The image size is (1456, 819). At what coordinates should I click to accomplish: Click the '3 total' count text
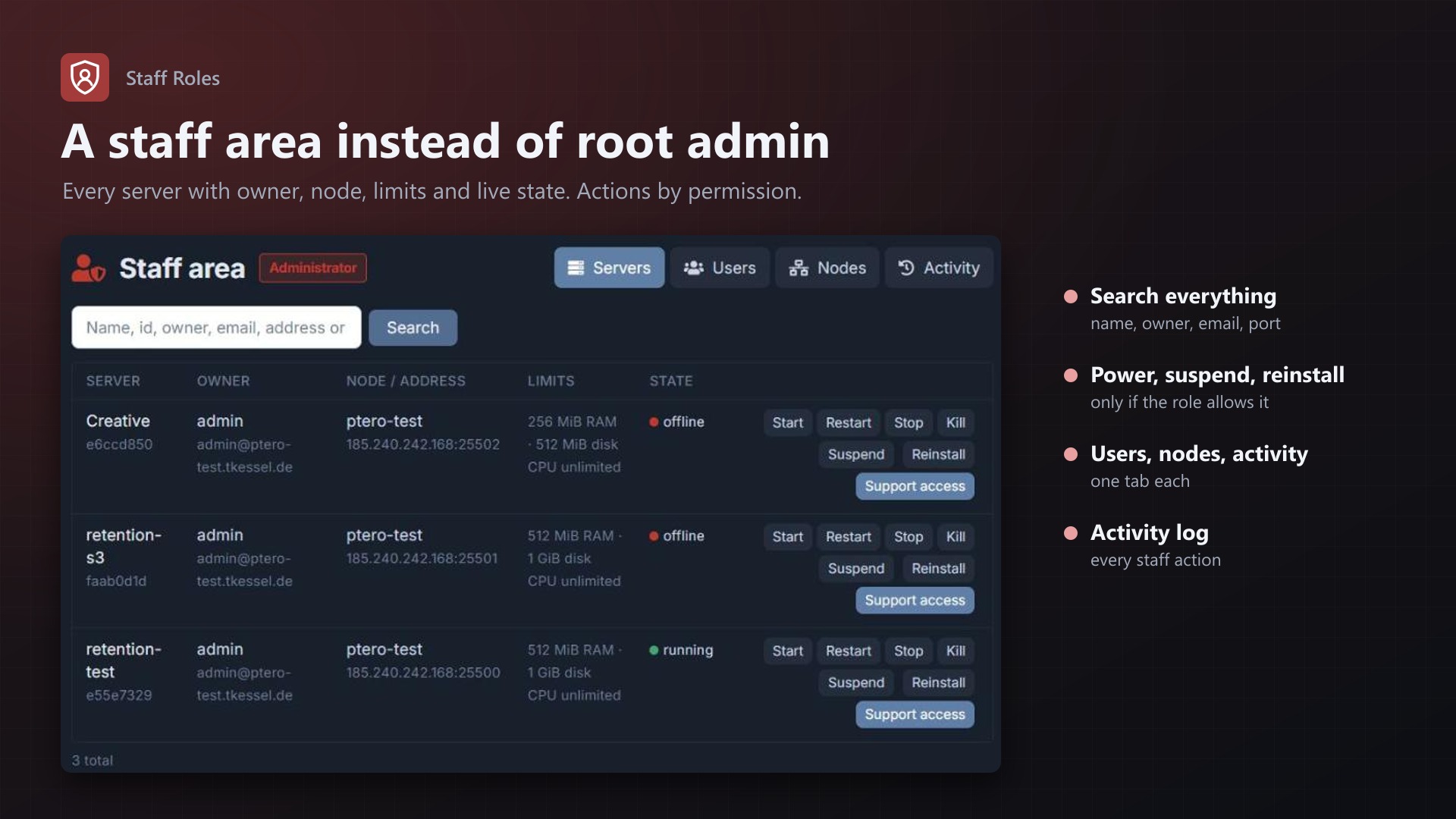click(x=93, y=761)
